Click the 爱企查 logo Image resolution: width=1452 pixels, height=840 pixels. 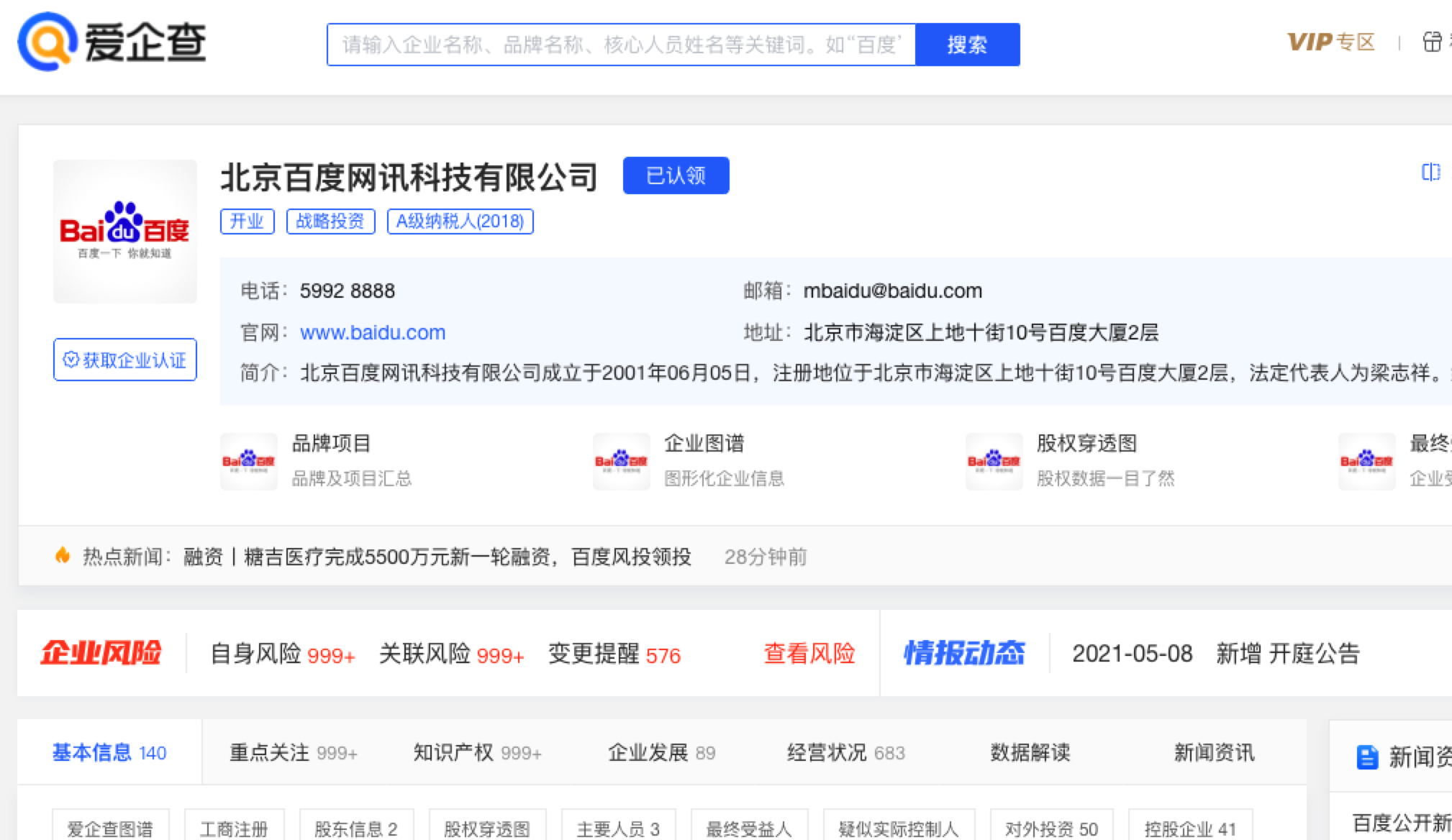click(112, 42)
